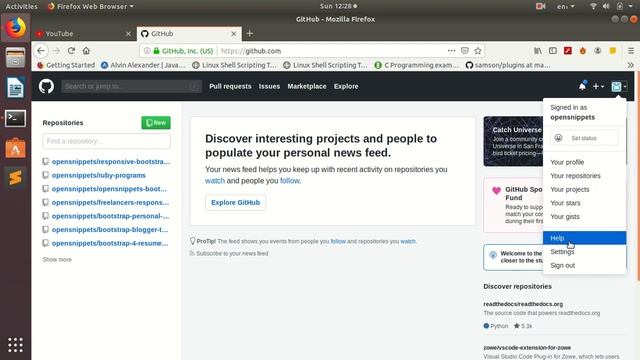Click the yellow extension icon in toolbar
Viewport: 640px width, 360px height.
pyautogui.click(x=613, y=51)
